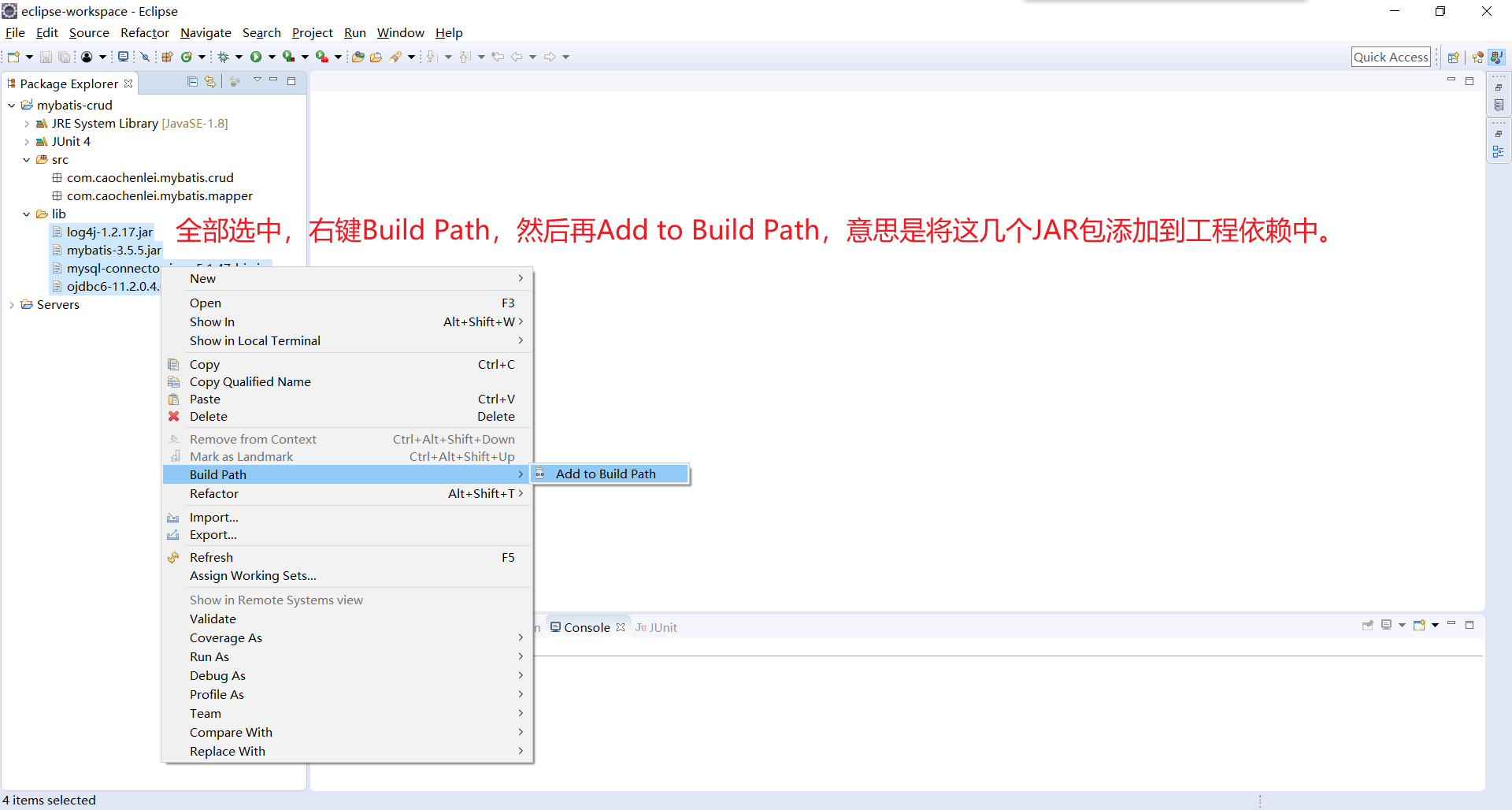Expand the Servers project node

click(11, 305)
